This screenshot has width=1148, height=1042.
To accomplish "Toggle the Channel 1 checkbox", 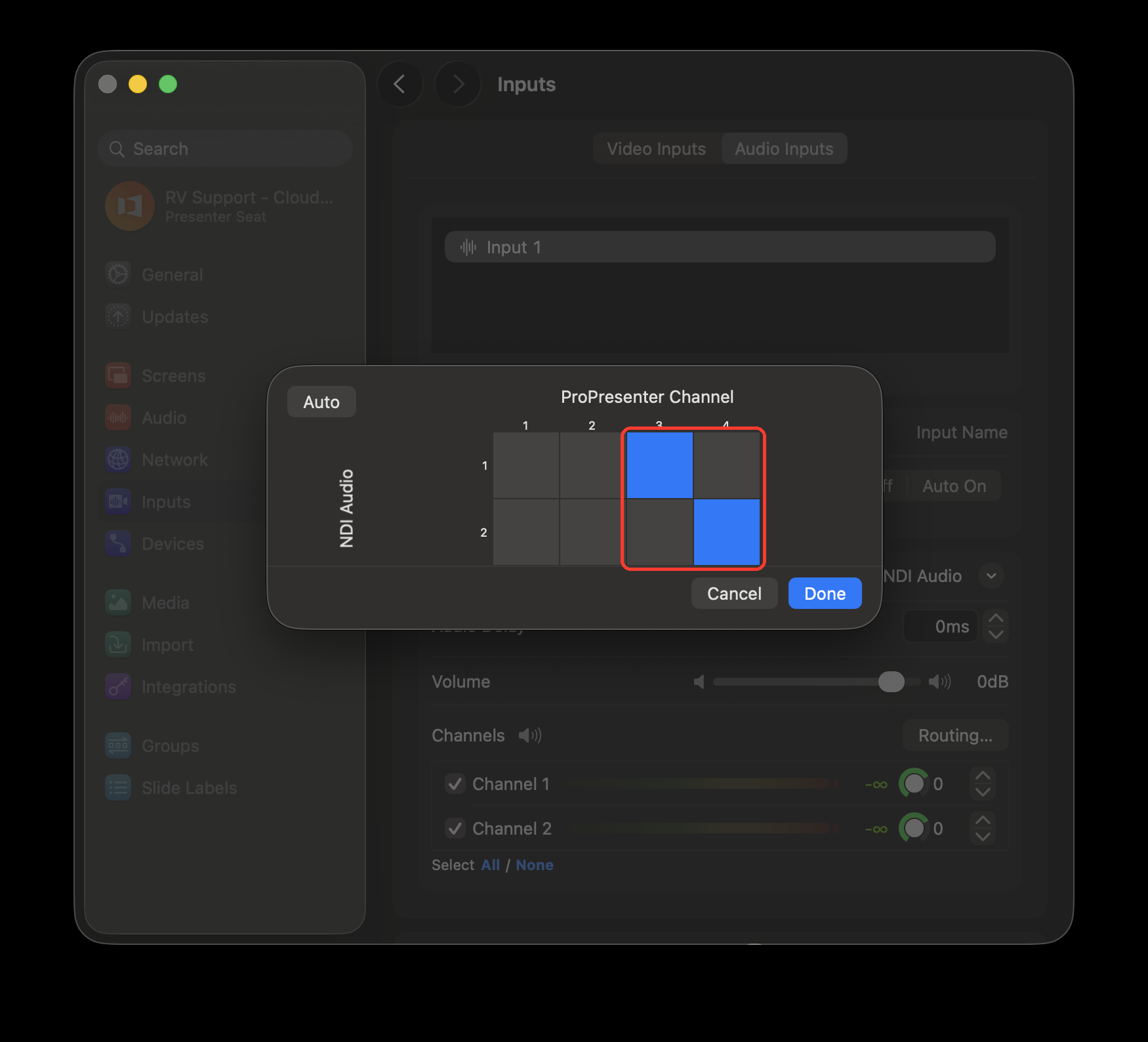I will pyautogui.click(x=455, y=783).
